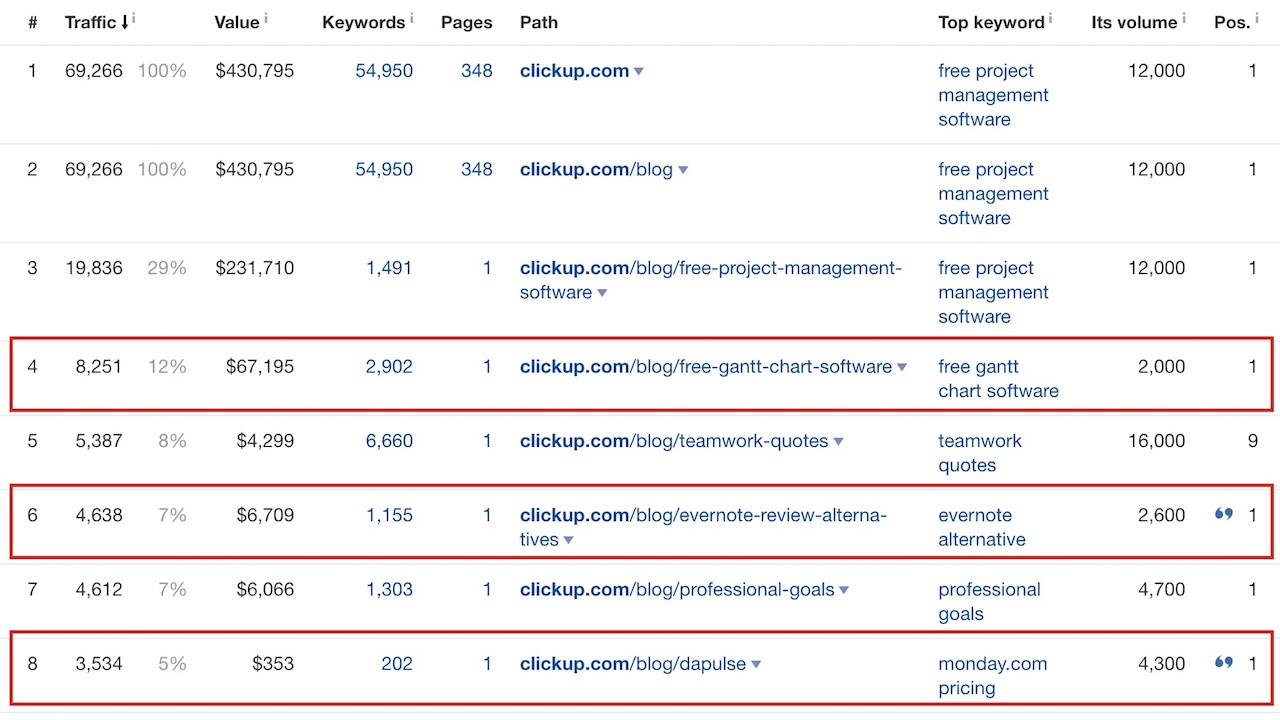Click traffic value 19,836
The image size is (1280, 720).
tap(94, 268)
